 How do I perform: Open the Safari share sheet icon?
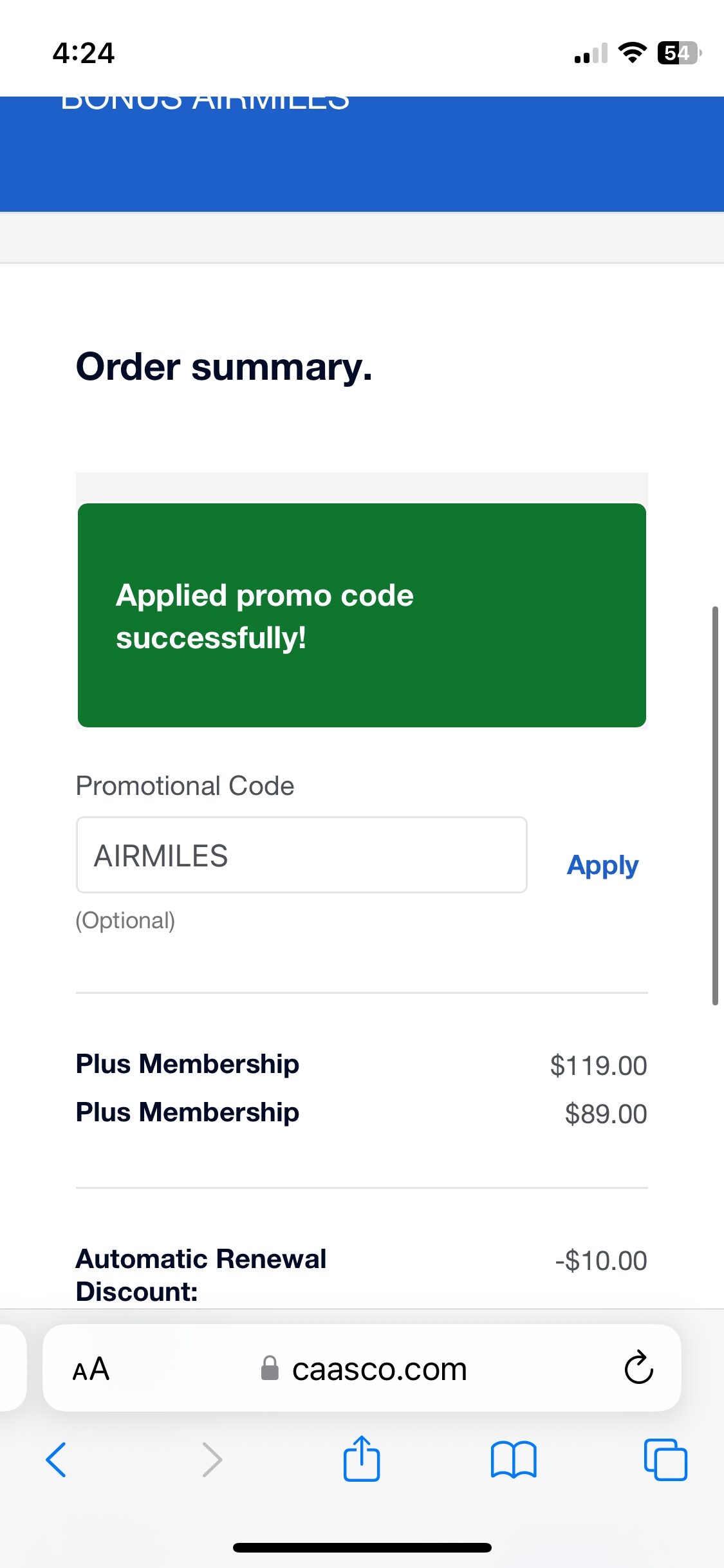tap(362, 1459)
